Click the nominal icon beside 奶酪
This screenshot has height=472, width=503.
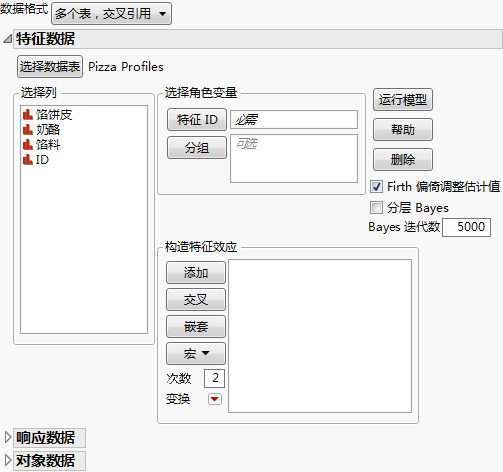(28, 130)
